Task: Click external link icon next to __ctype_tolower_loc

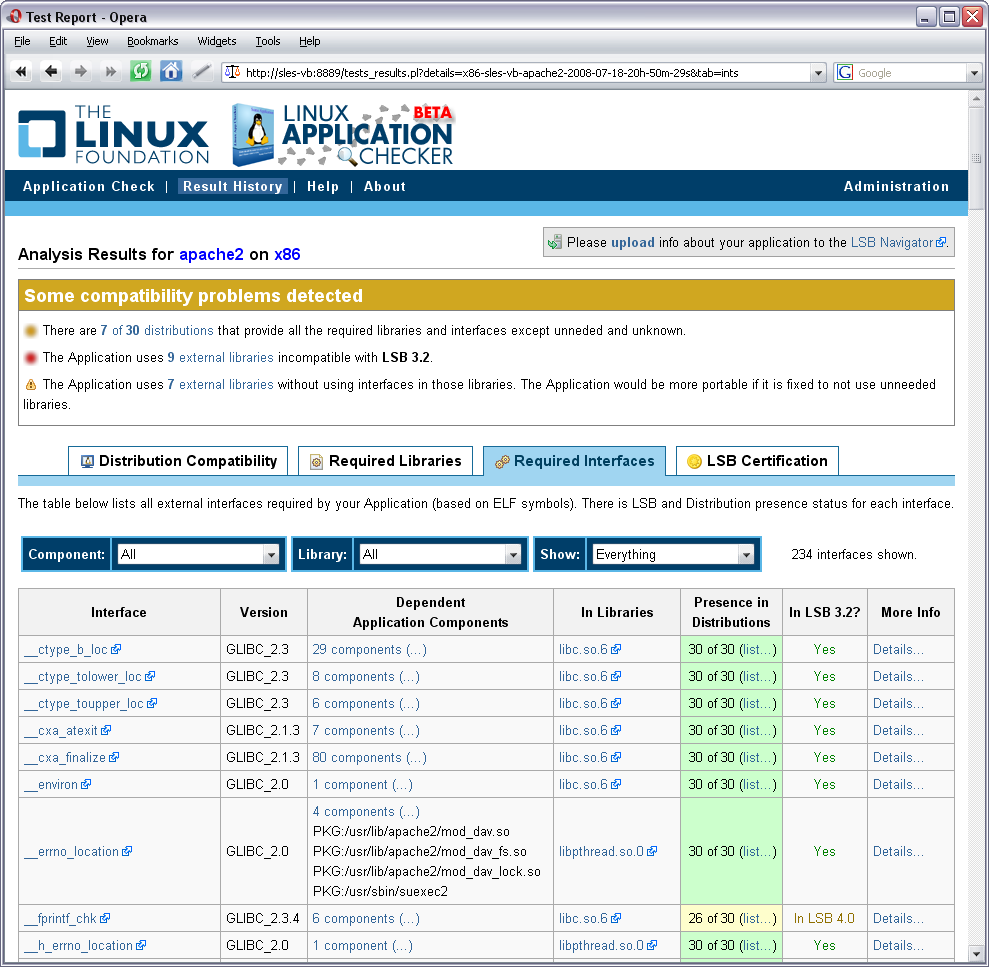Action: [x=149, y=676]
